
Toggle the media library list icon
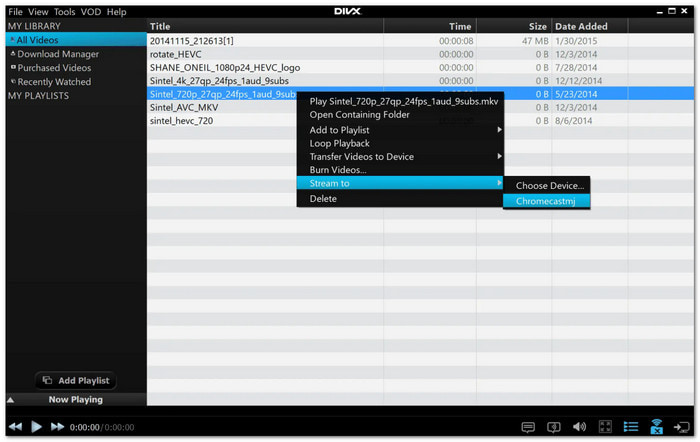631,427
